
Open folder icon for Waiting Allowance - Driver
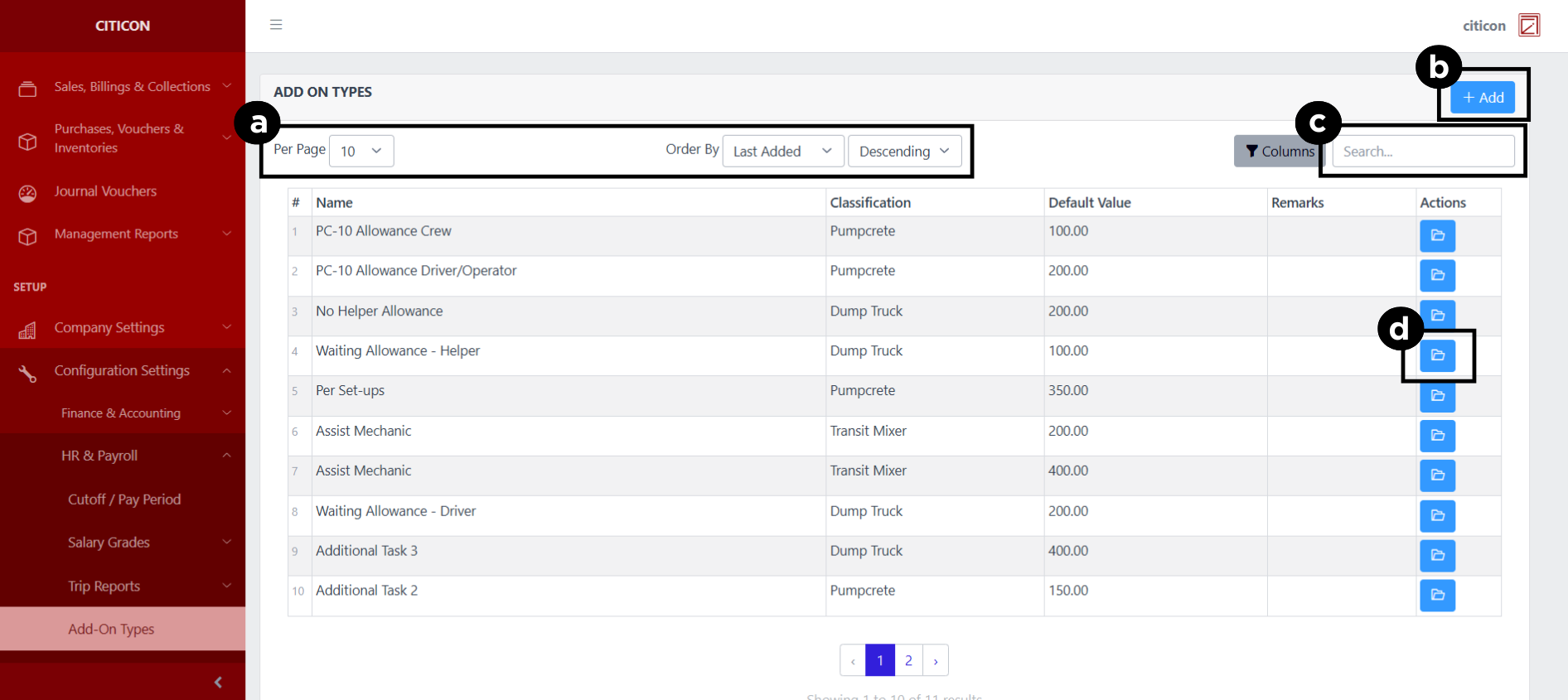[x=1437, y=515]
